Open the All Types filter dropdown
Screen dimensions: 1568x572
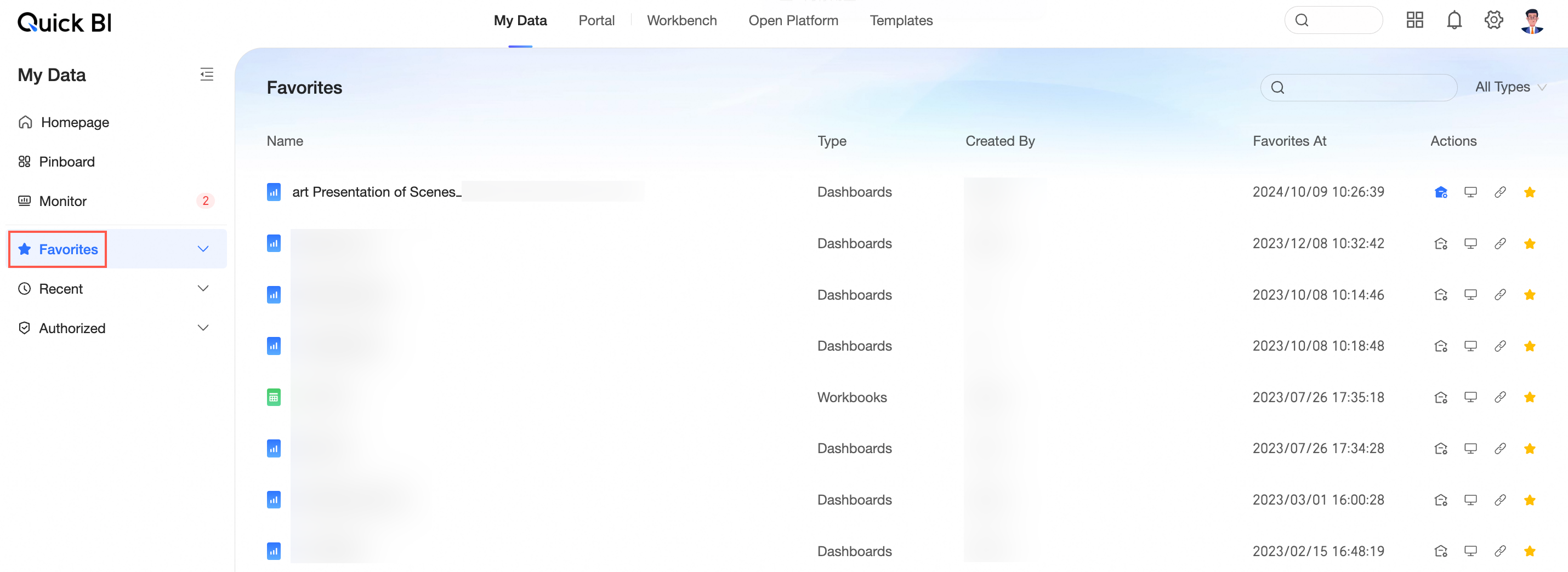(x=1510, y=87)
